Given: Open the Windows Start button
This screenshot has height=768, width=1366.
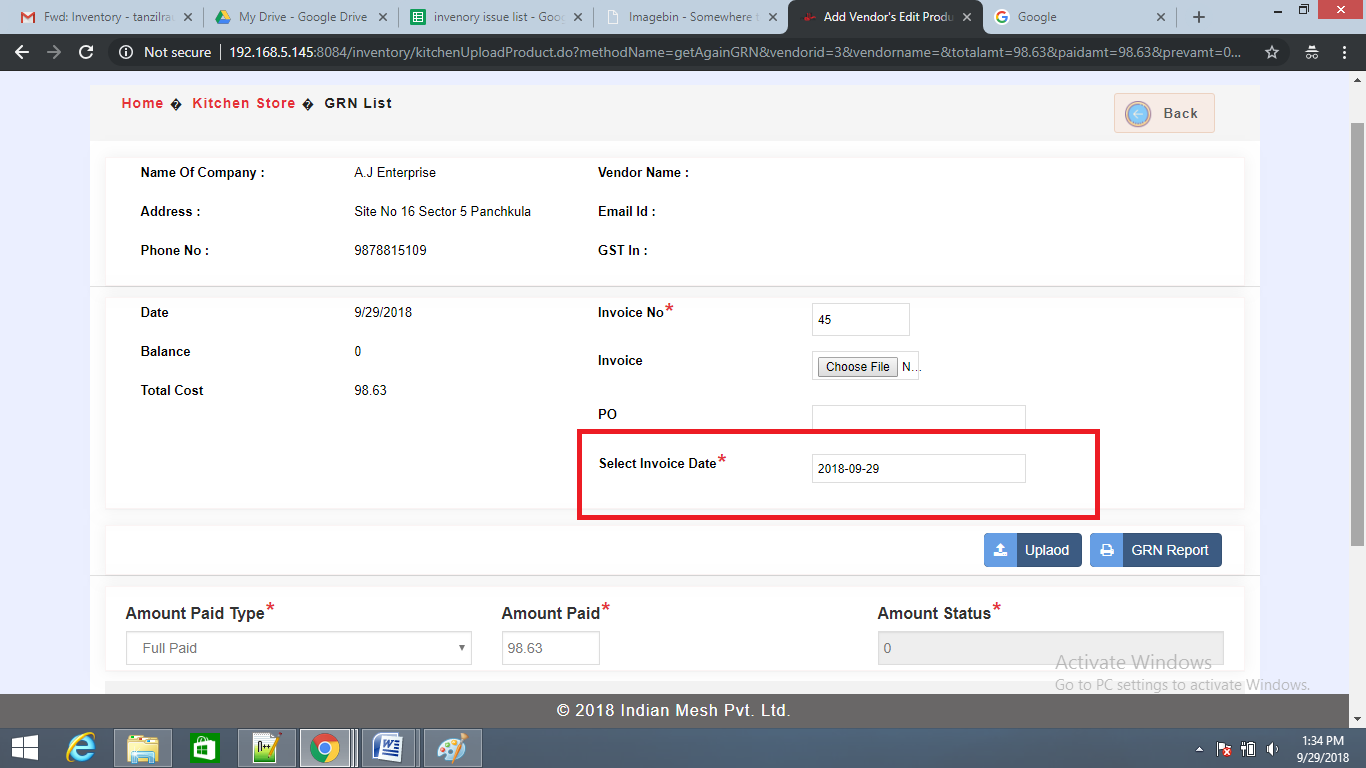Looking at the screenshot, I should point(25,748).
